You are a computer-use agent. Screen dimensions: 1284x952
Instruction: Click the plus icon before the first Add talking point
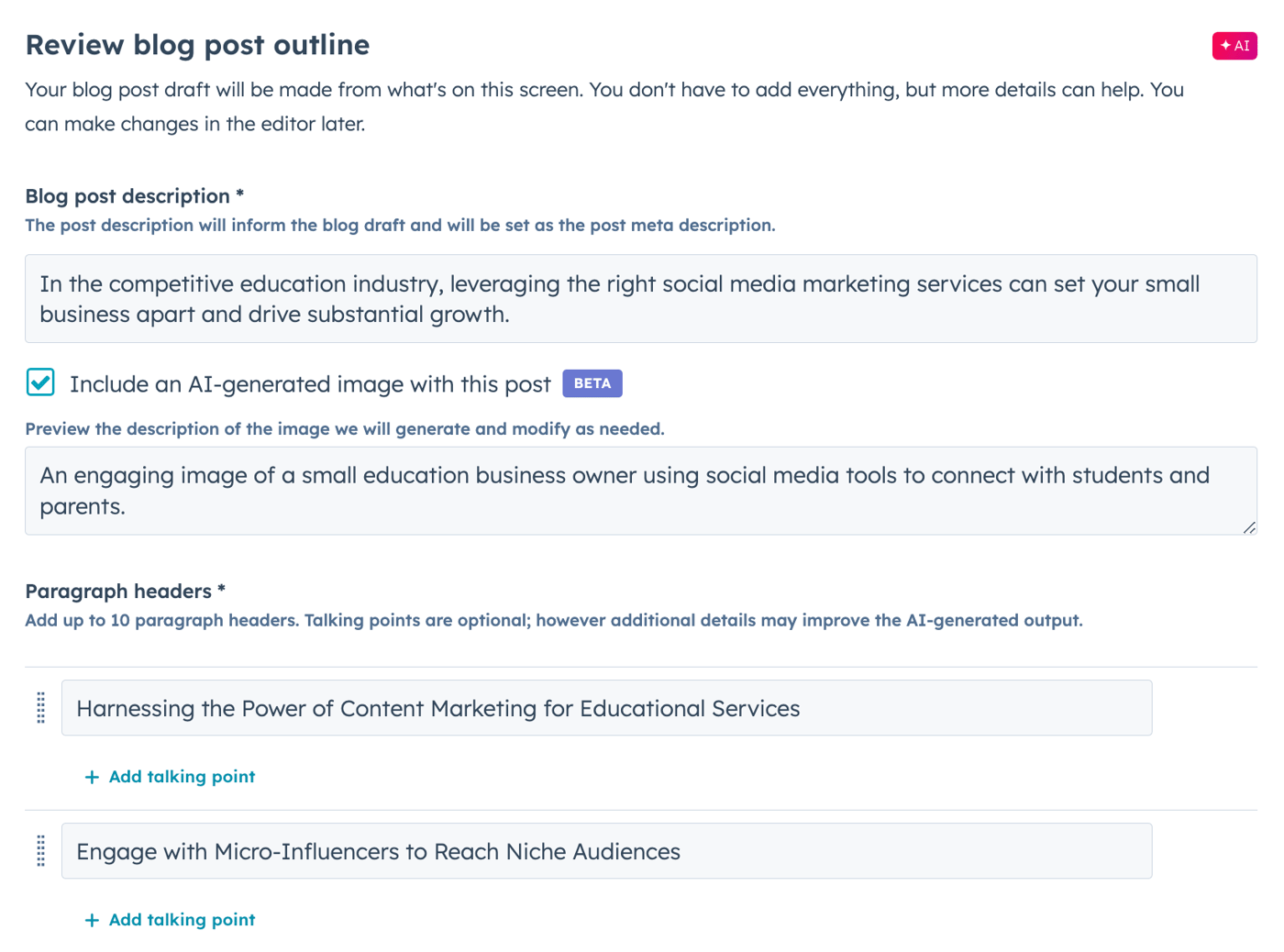pyautogui.click(x=91, y=776)
